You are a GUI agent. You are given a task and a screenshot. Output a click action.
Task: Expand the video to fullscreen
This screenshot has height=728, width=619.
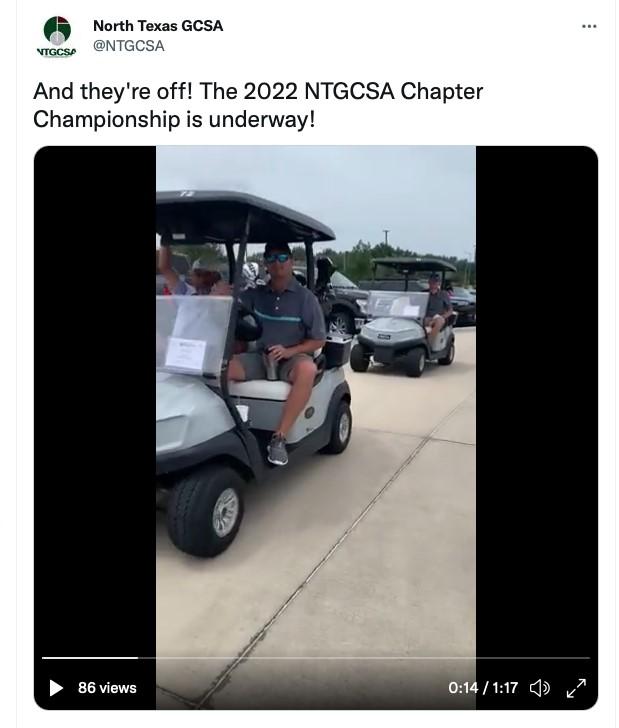576,688
